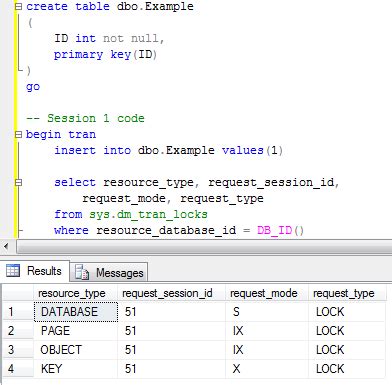Click the primary key line in editor
The height and width of the screenshot is (385, 392).
click(x=105, y=54)
